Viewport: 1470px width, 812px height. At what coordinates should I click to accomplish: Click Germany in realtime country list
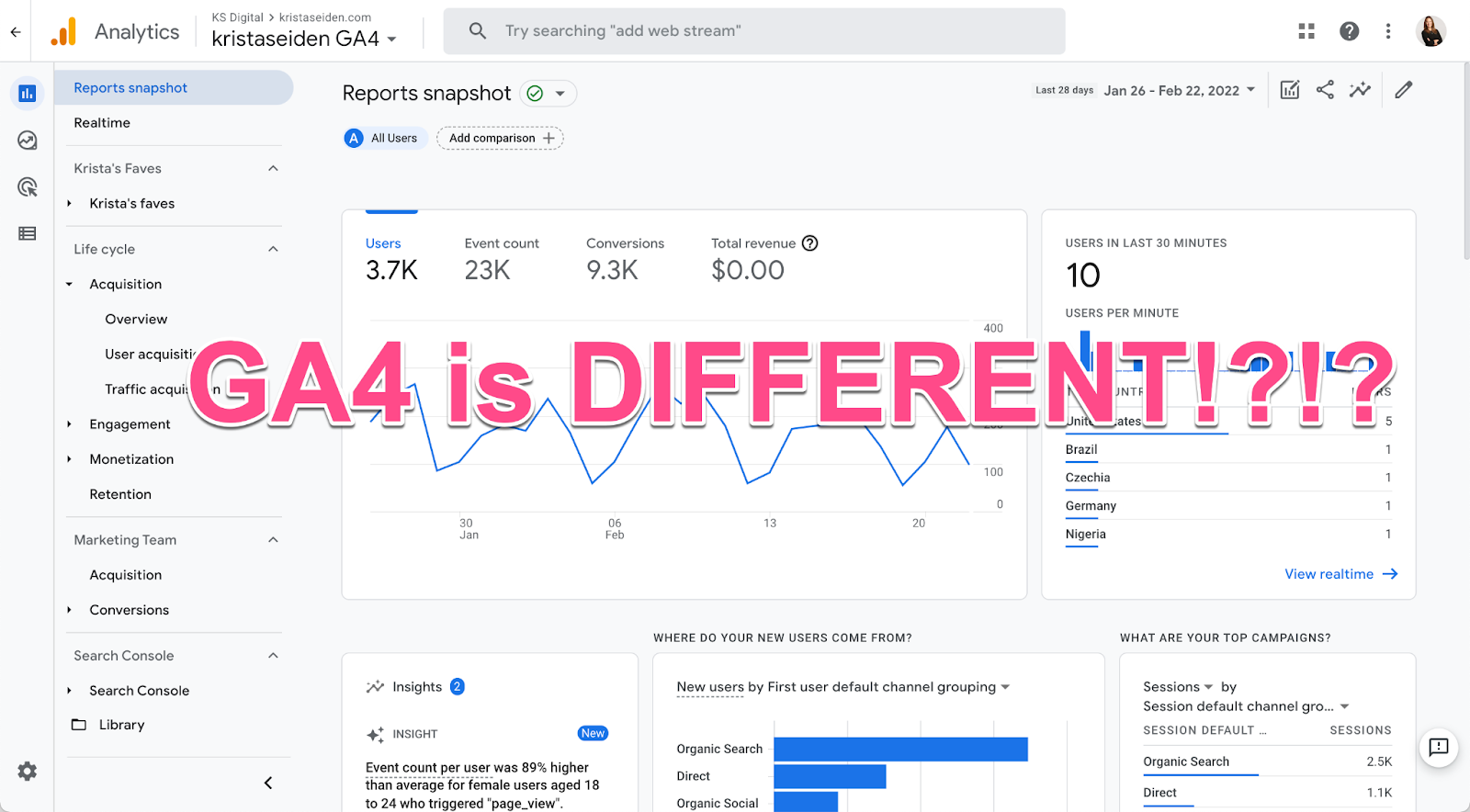coord(1091,506)
